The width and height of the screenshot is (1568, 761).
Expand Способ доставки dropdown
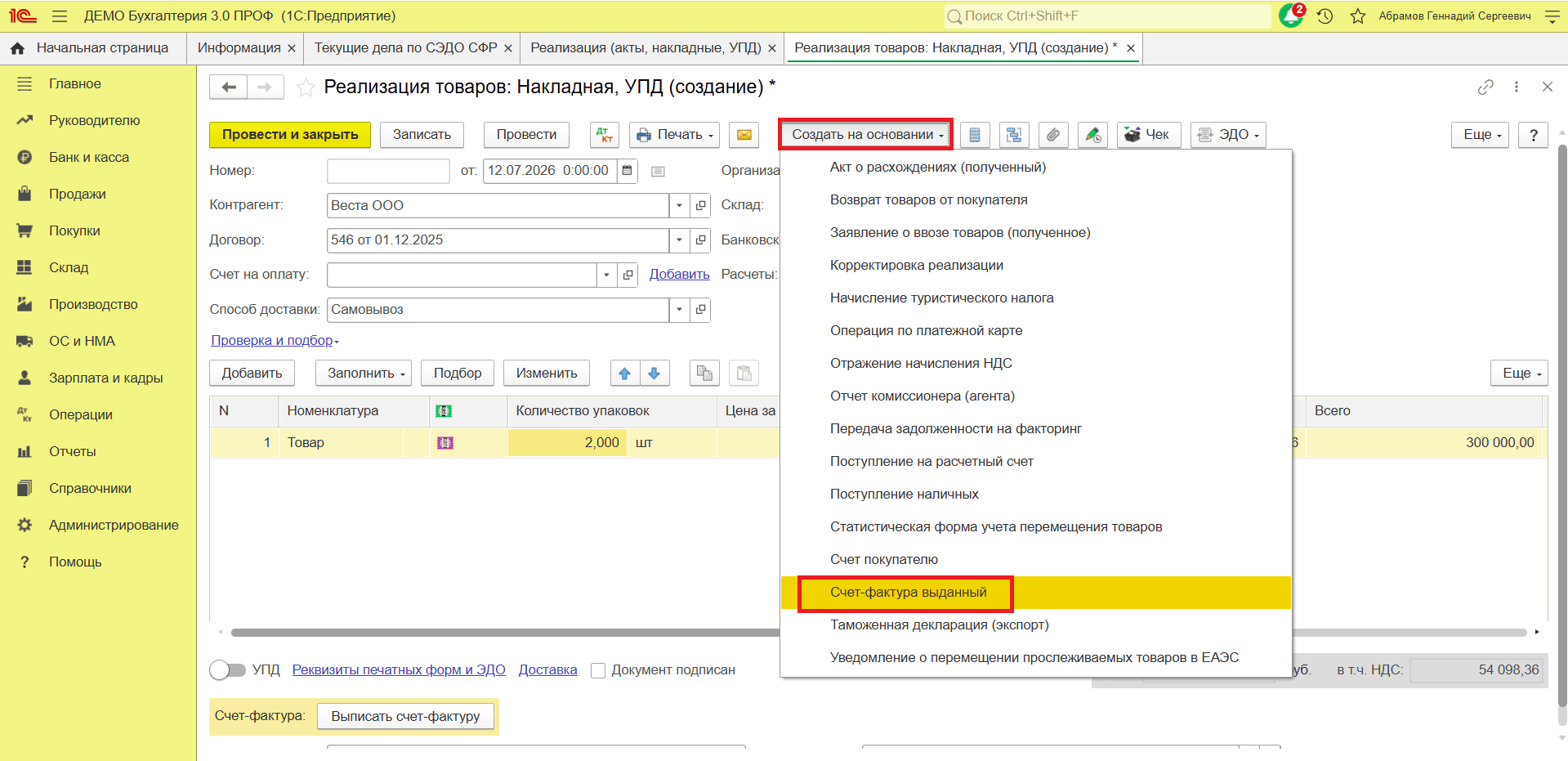coord(680,310)
